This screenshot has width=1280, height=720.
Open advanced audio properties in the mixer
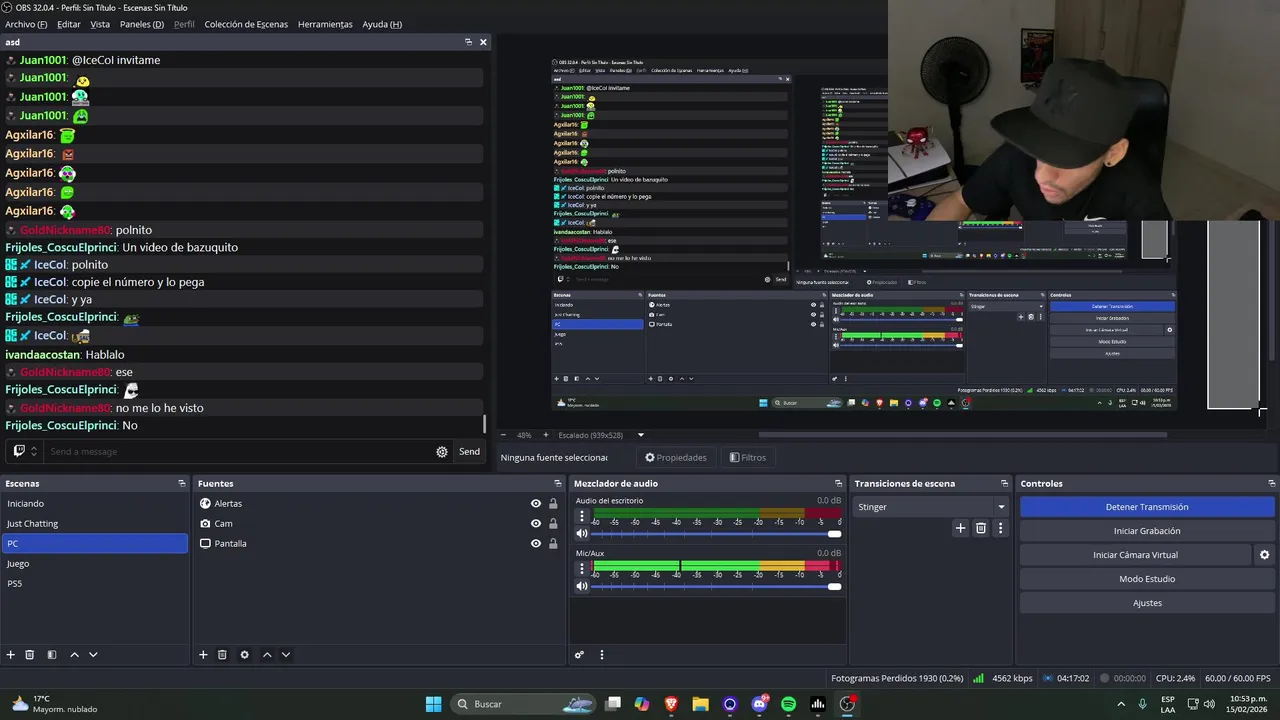click(579, 655)
